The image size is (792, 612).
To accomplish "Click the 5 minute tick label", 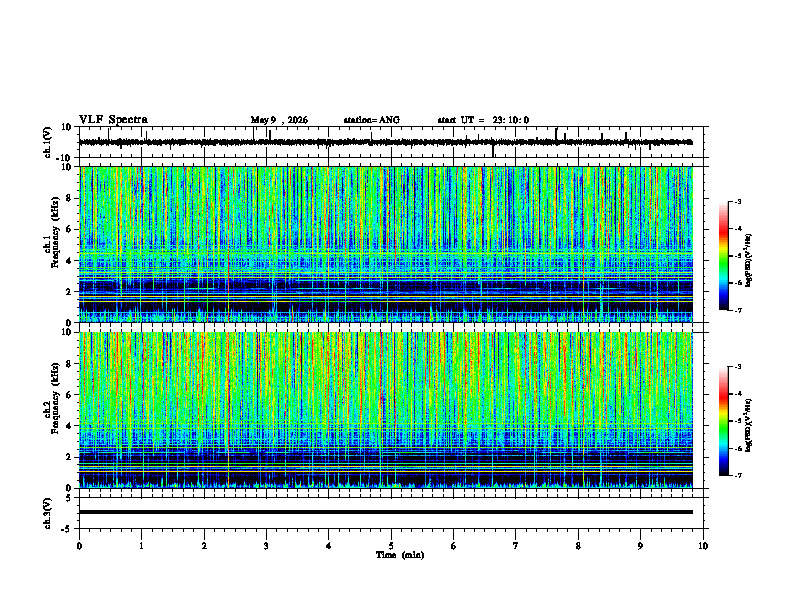I will point(391,546).
